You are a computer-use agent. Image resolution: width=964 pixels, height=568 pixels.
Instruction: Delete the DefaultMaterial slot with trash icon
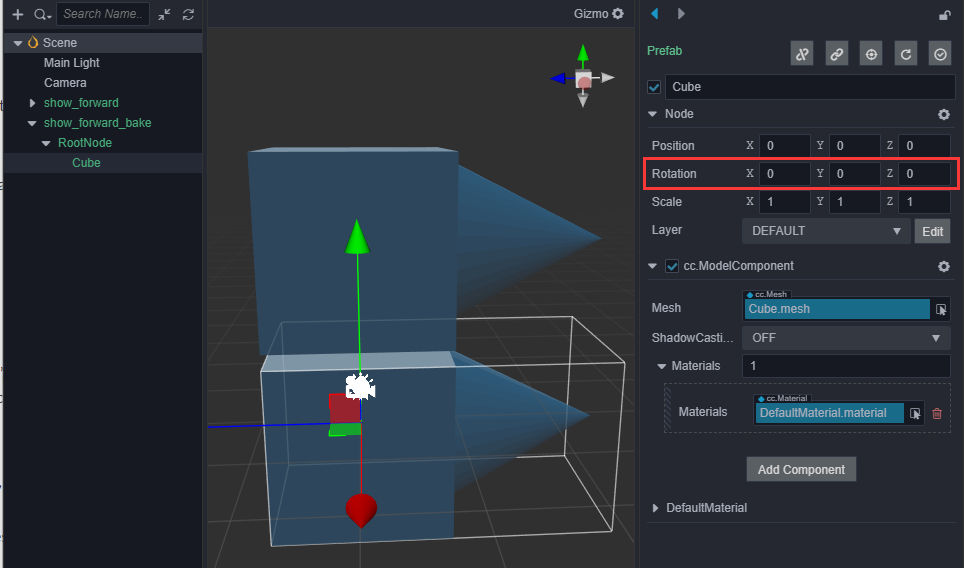point(937,413)
